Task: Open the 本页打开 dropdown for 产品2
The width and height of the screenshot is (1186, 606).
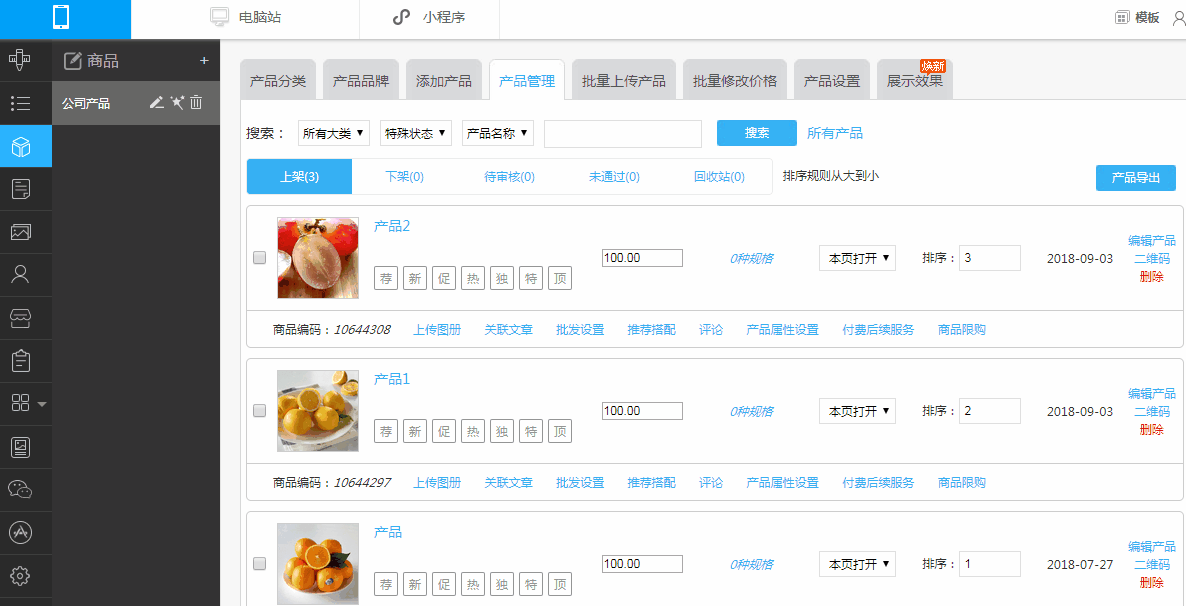Action: (x=857, y=258)
